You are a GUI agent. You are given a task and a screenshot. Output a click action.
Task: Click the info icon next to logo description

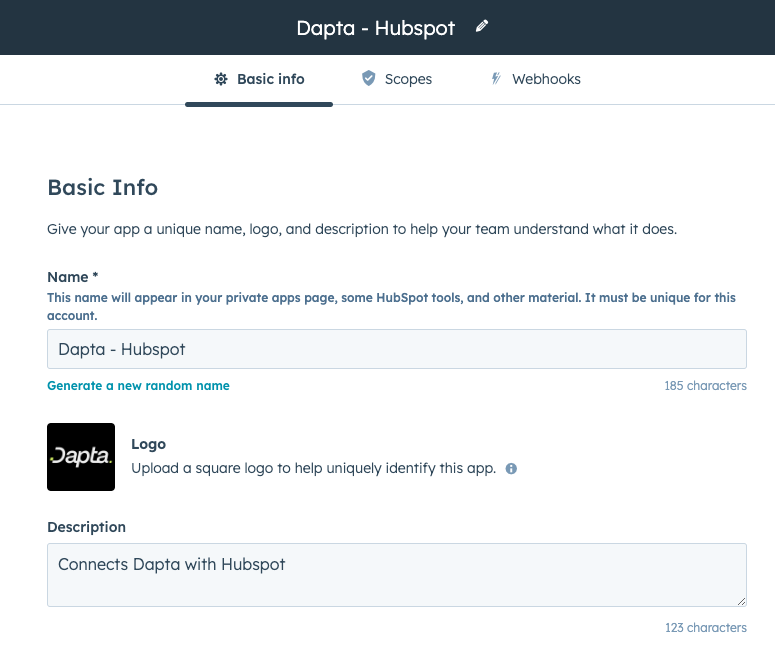[x=511, y=468]
